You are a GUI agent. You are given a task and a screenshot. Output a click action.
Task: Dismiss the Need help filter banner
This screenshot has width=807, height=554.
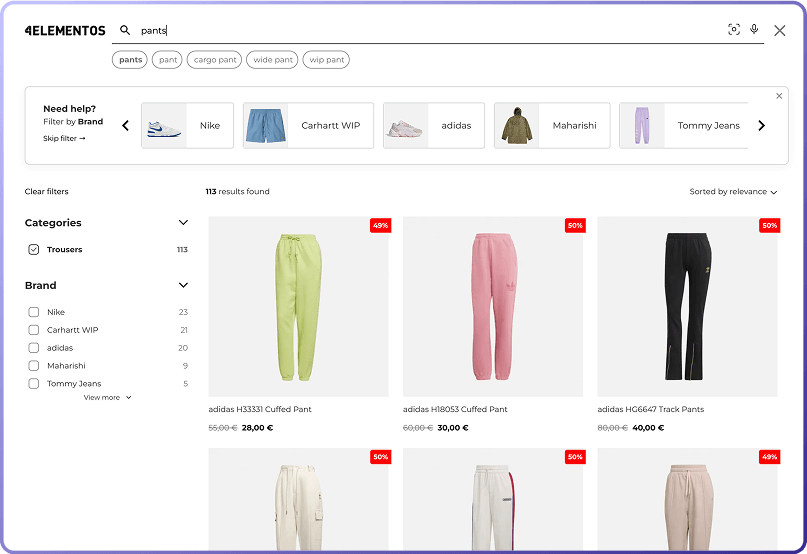(779, 96)
